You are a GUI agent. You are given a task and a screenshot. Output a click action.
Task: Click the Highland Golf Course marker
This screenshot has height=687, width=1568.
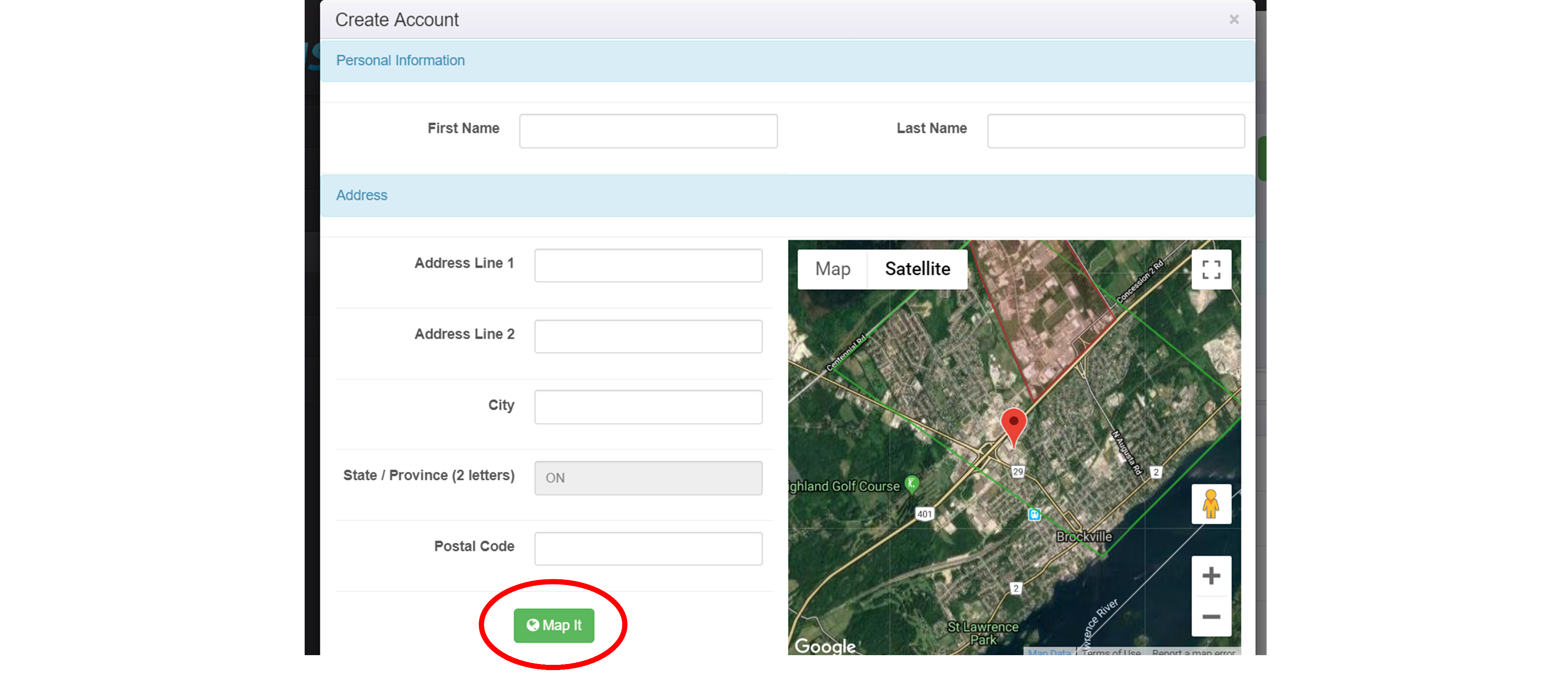(911, 483)
